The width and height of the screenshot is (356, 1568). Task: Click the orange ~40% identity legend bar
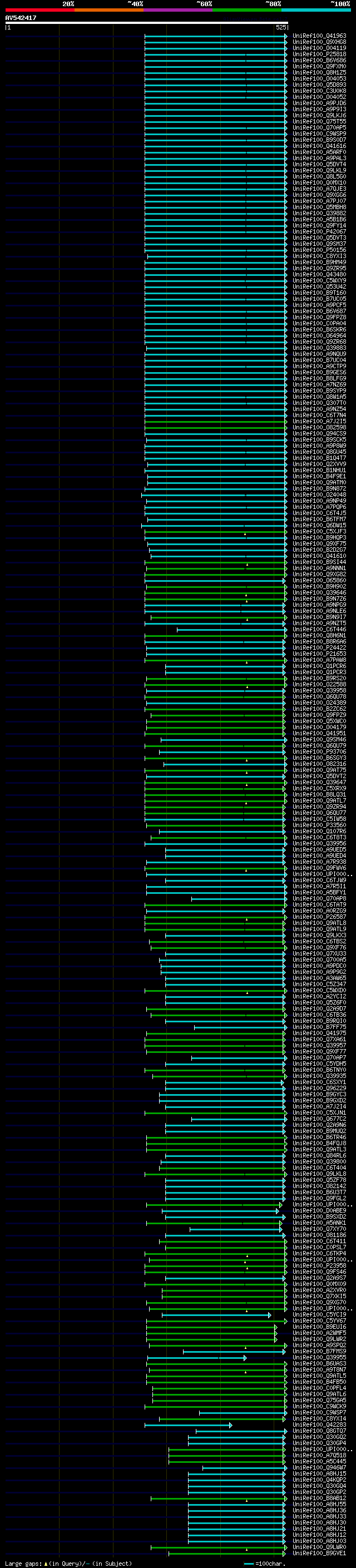tap(109, 10)
